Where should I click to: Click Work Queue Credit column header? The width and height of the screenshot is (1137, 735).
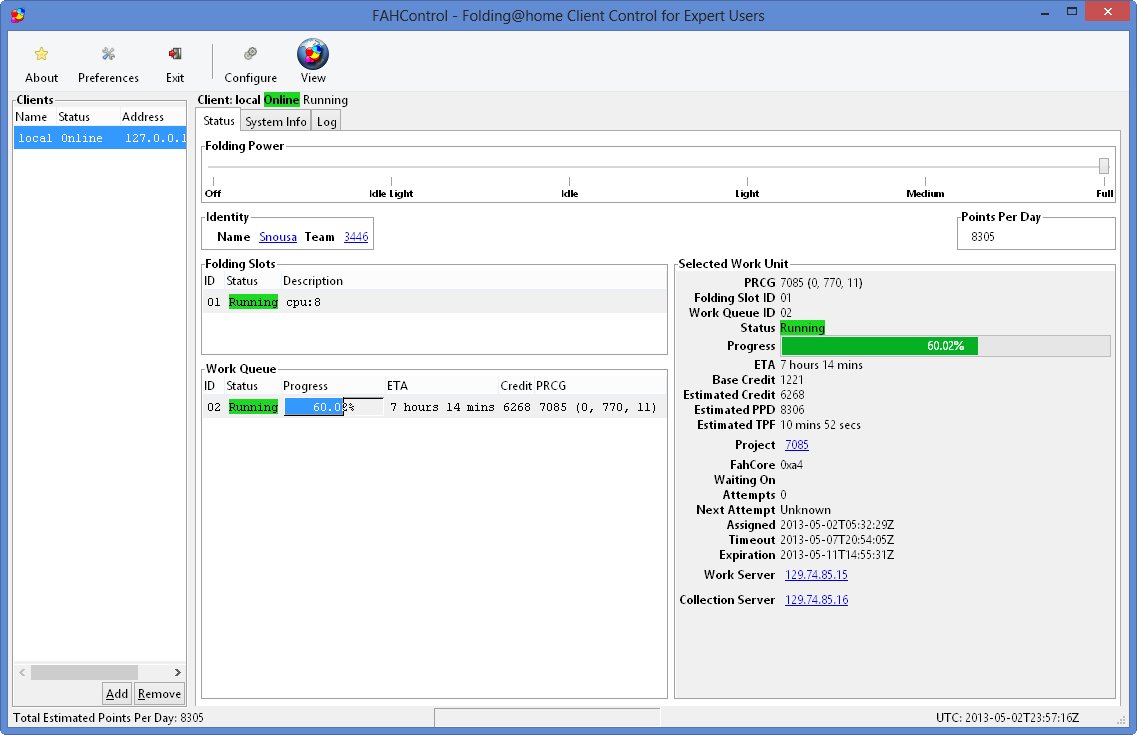coord(516,386)
